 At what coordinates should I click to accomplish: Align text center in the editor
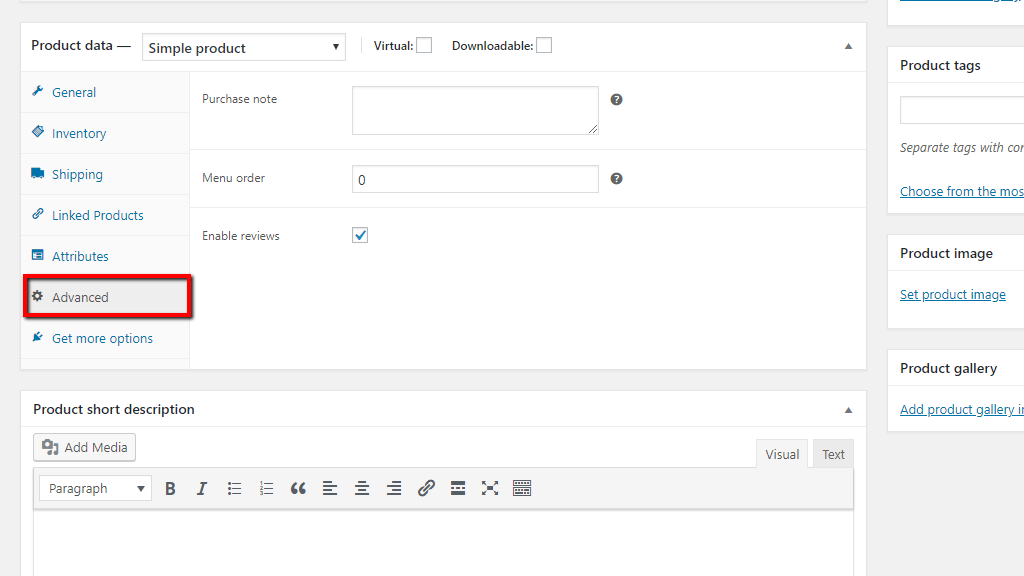point(362,488)
